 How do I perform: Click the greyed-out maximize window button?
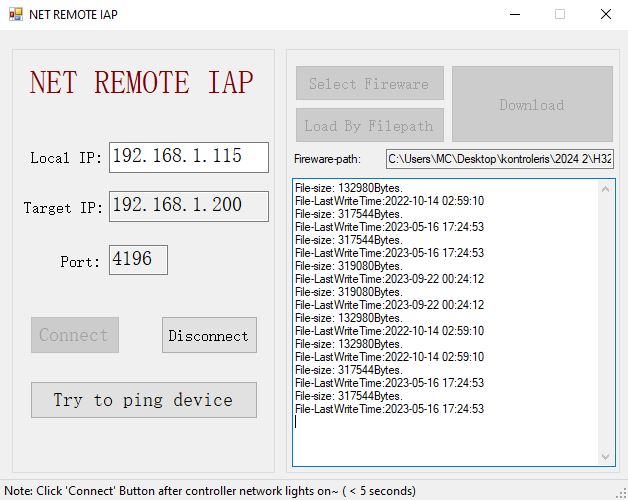(559, 15)
